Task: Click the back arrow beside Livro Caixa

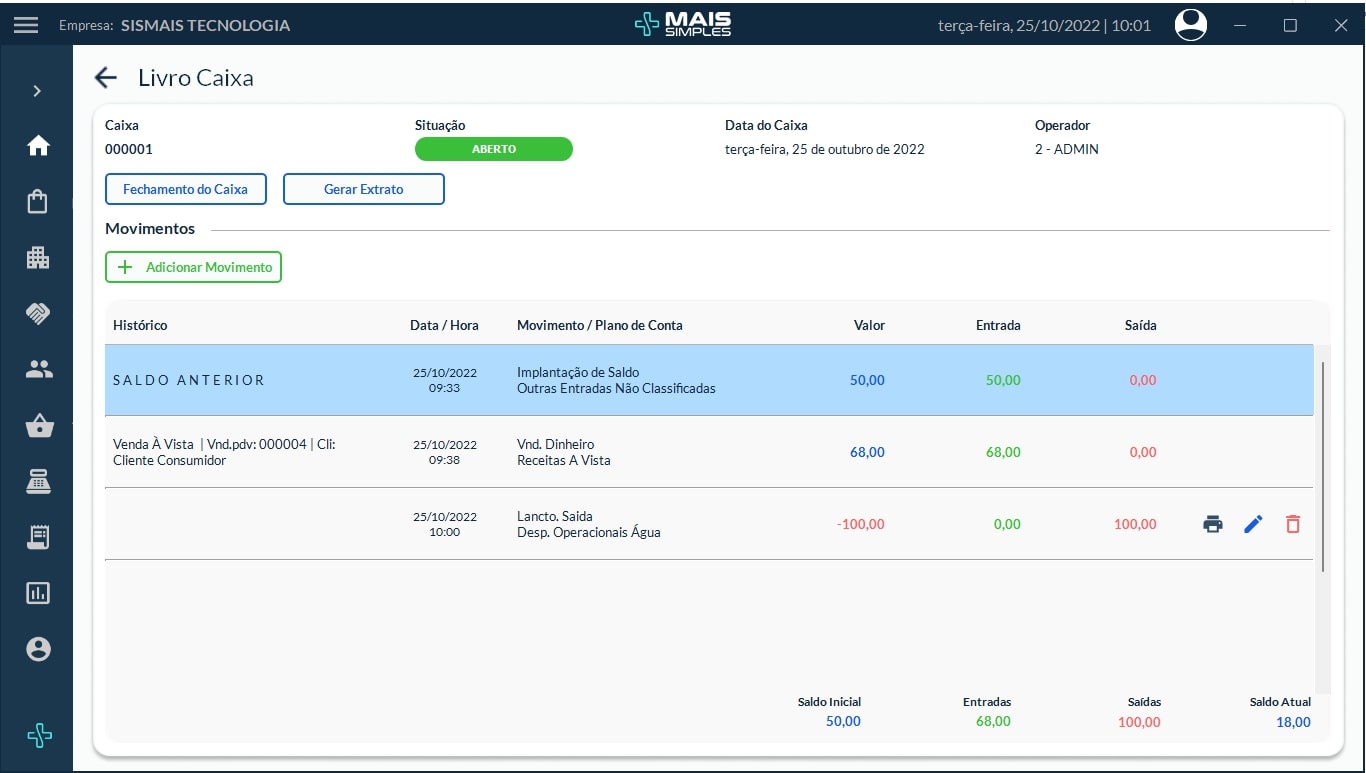Action: [x=105, y=78]
